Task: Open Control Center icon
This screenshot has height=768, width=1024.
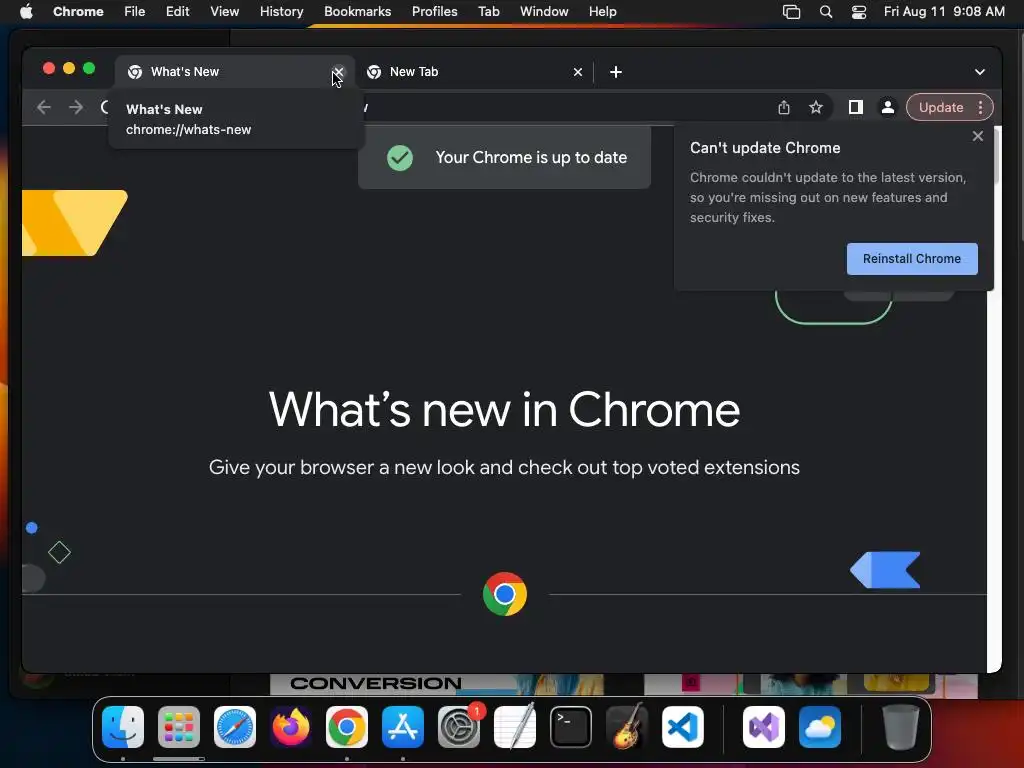Action: (x=859, y=12)
